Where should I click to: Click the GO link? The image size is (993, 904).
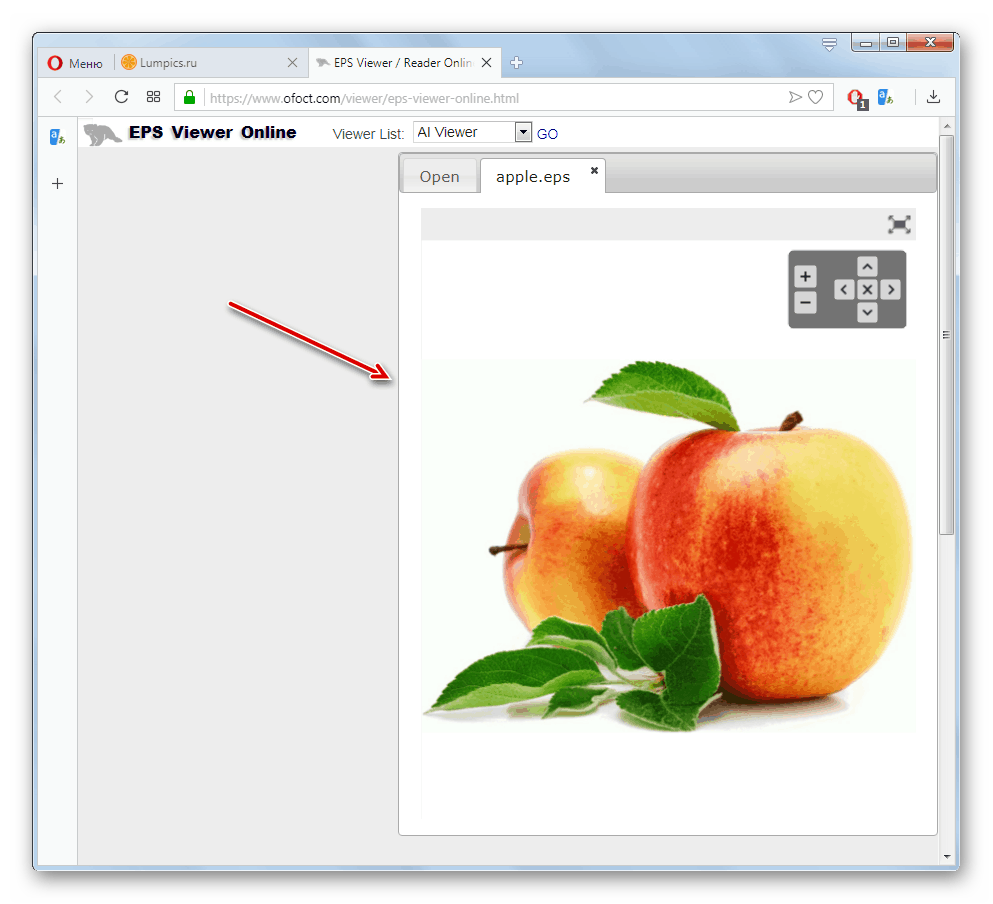[x=547, y=134]
